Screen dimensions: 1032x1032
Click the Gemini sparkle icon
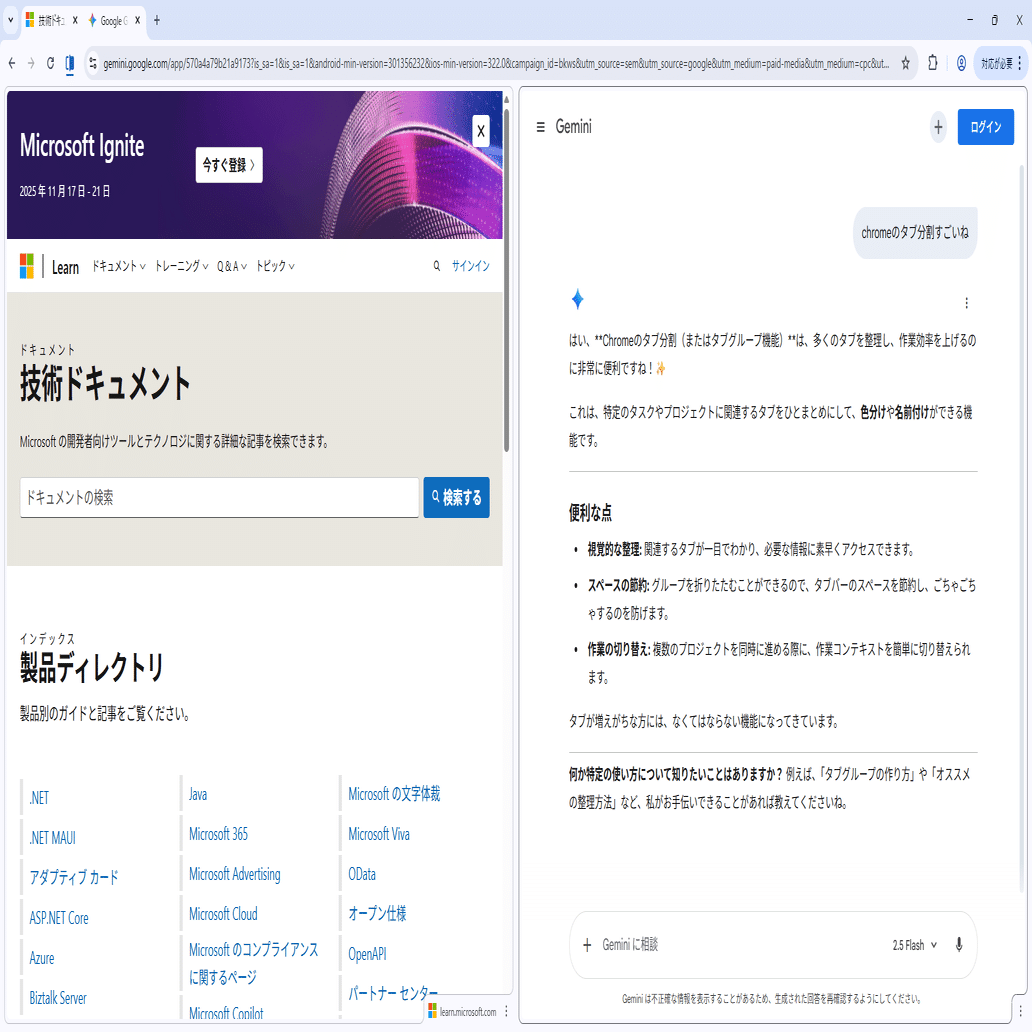click(x=577, y=299)
